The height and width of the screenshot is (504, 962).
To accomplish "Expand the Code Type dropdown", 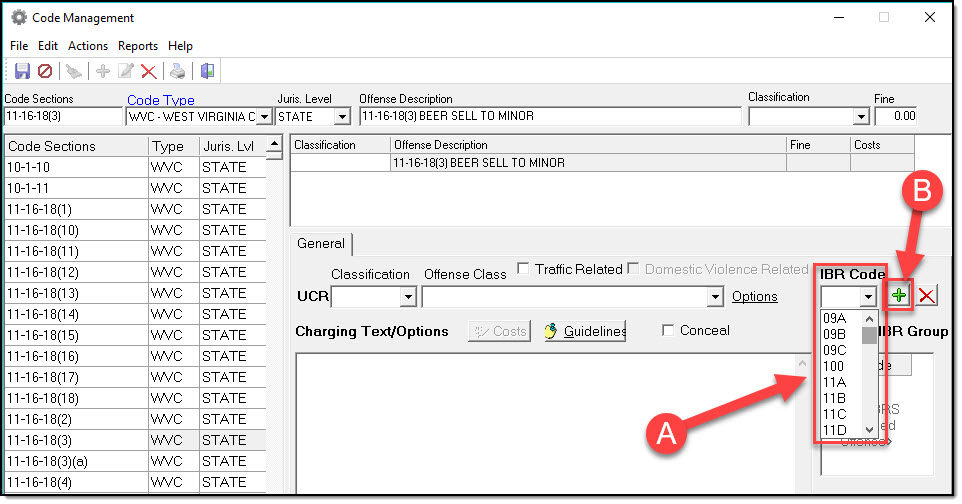I will click(264, 117).
